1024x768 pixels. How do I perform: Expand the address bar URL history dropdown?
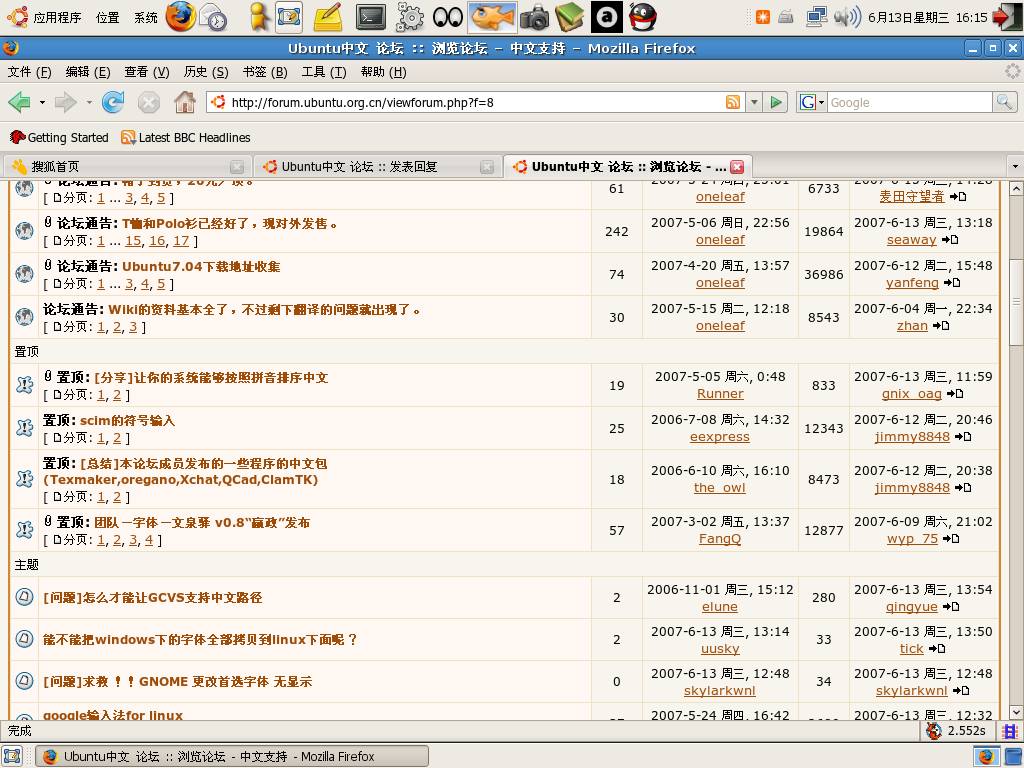(x=754, y=102)
